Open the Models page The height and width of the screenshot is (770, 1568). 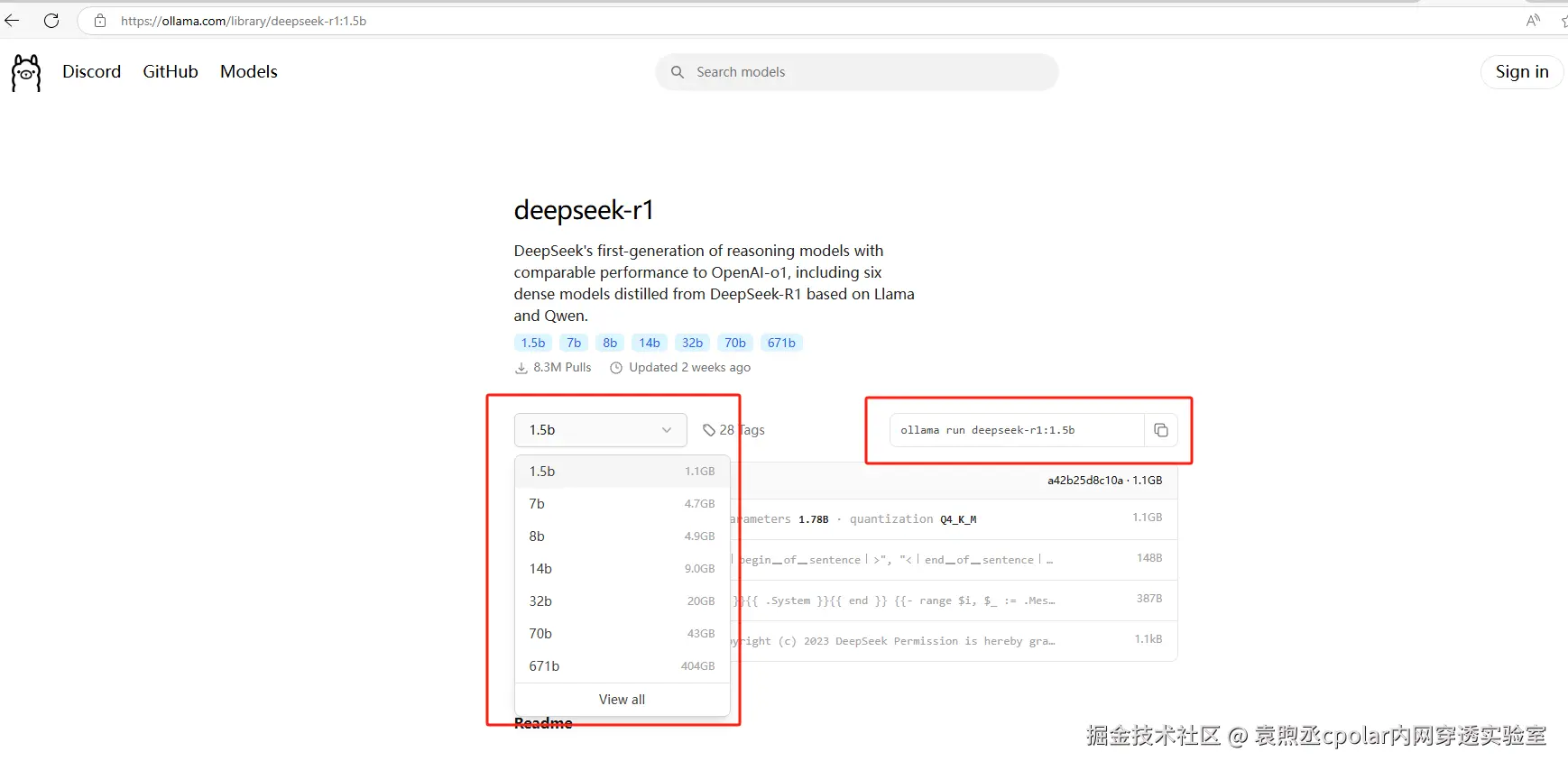(x=249, y=71)
